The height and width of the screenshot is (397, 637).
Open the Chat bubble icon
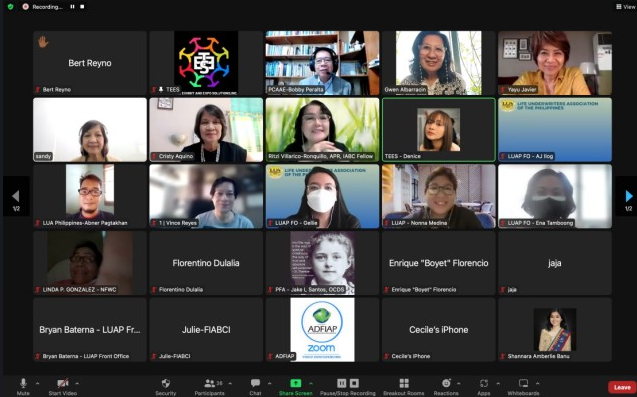click(x=255, y=383)
